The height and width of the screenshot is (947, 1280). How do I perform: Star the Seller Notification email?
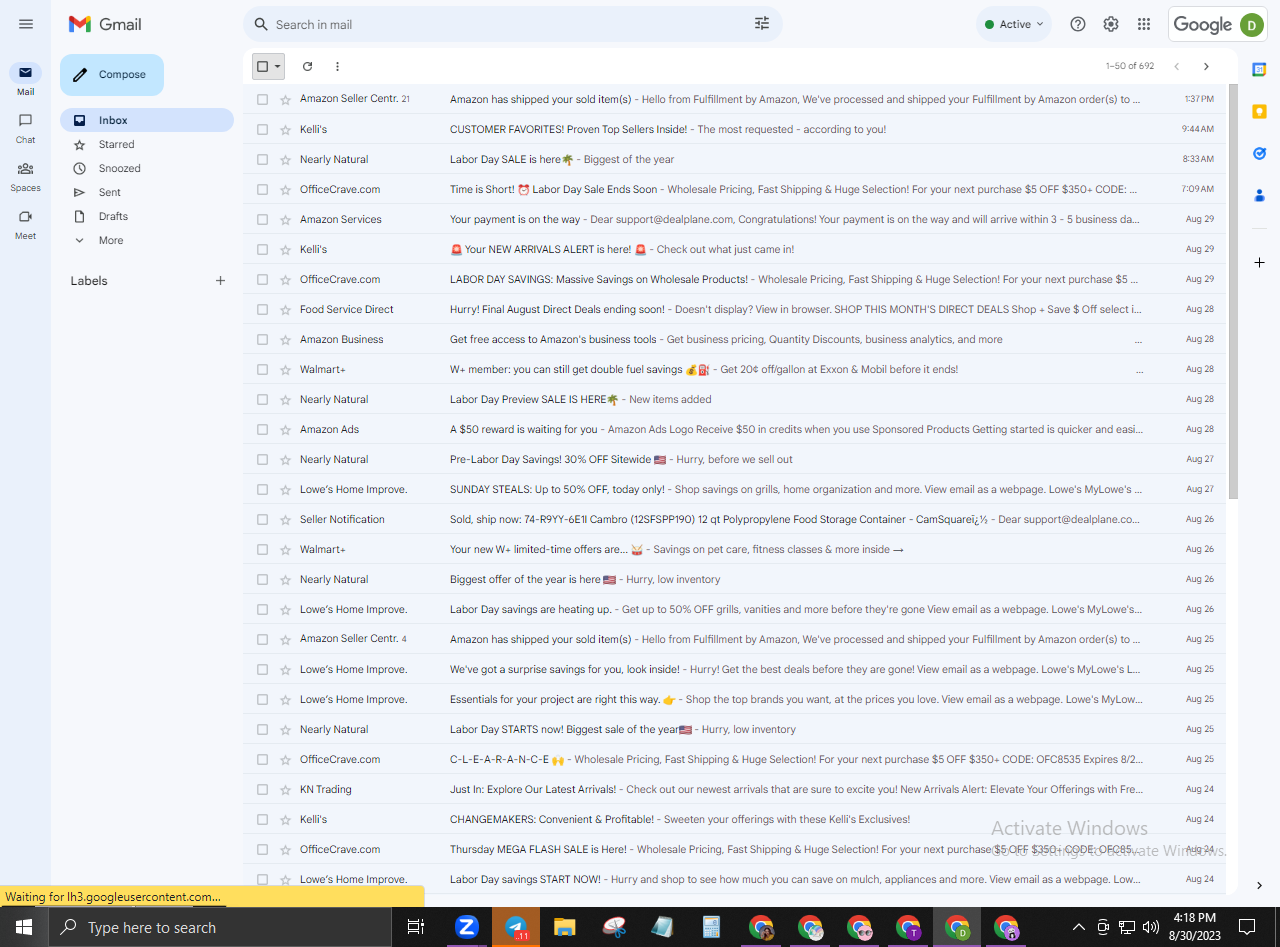(x=286, y=519)
